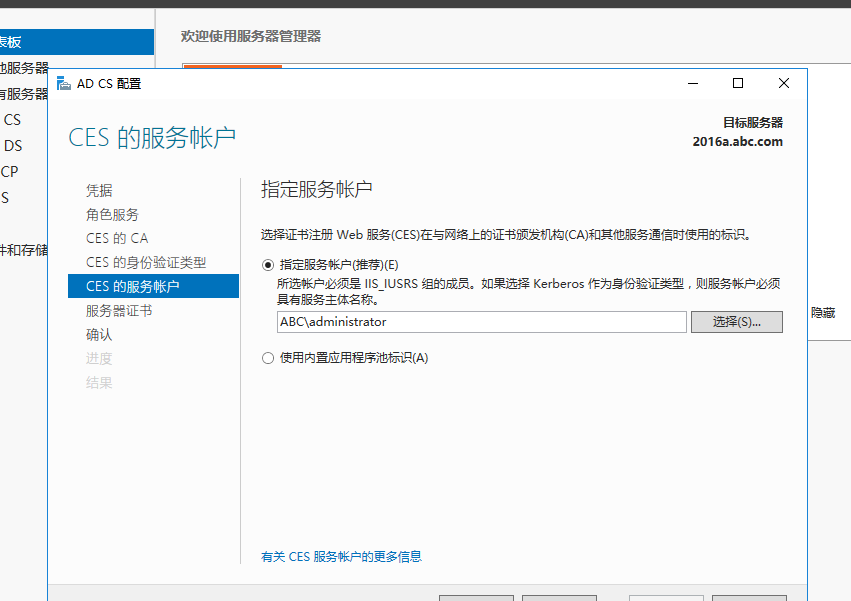Screen dimensions: 851x601
Task: Click the AD CS 配置 title bar icon
Action: (x=63, y=83)
